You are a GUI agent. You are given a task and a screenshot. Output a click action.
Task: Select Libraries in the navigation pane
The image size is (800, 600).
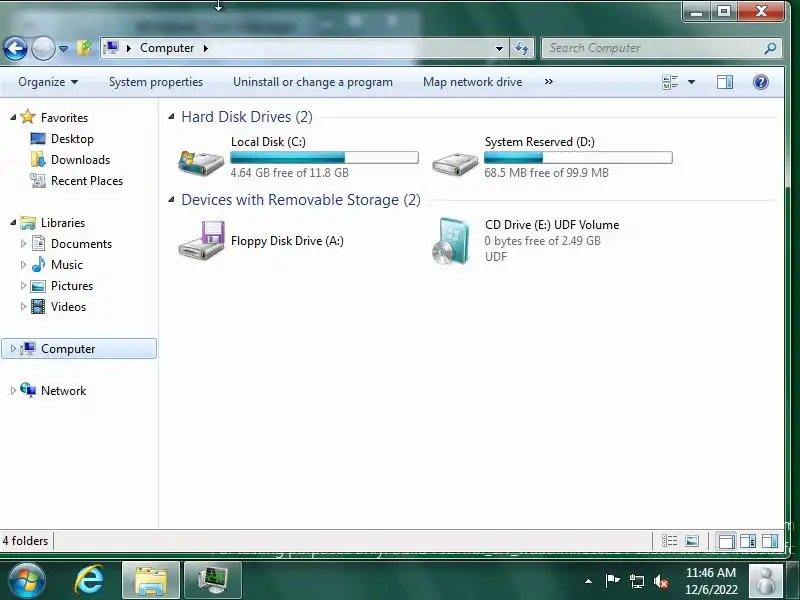click(x=63, y=223)
